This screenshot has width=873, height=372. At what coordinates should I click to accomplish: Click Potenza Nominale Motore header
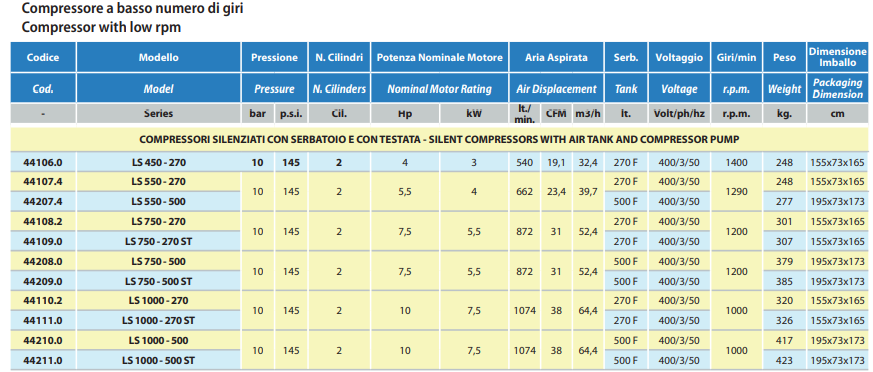pos(440,57)
